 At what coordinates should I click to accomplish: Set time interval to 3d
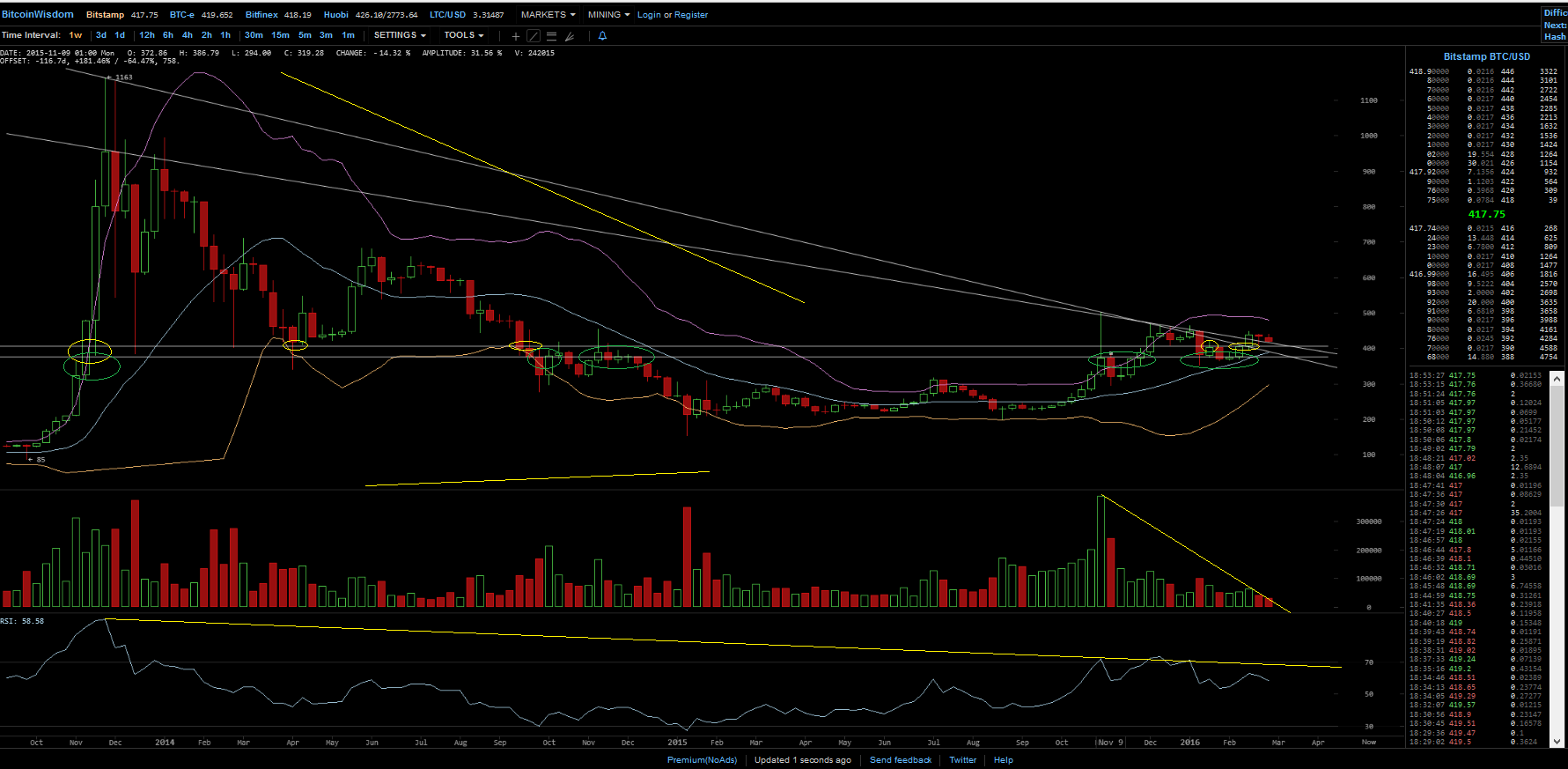101,35
